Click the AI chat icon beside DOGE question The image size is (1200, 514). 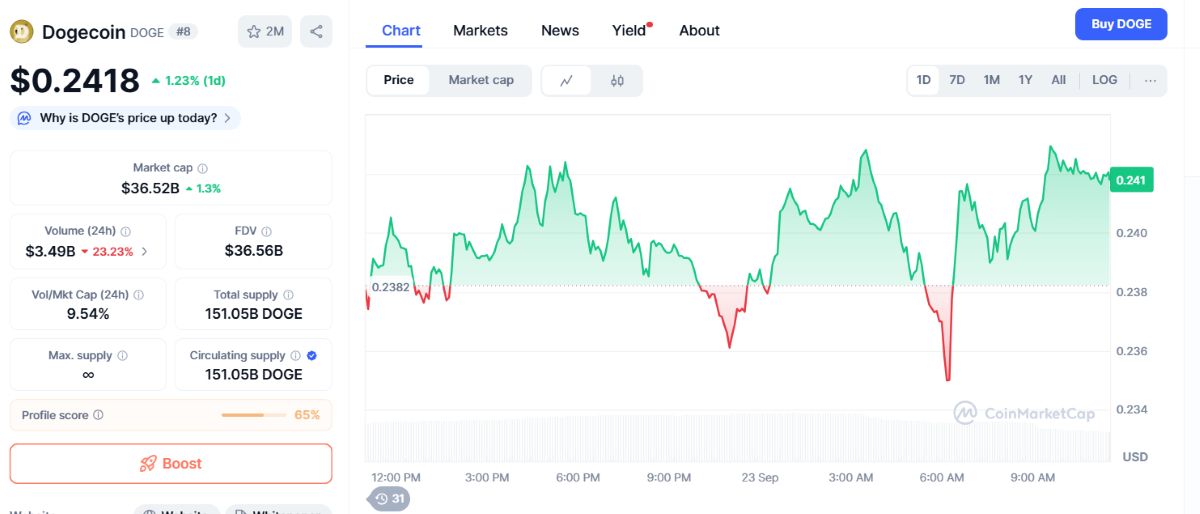click(24, 118)
